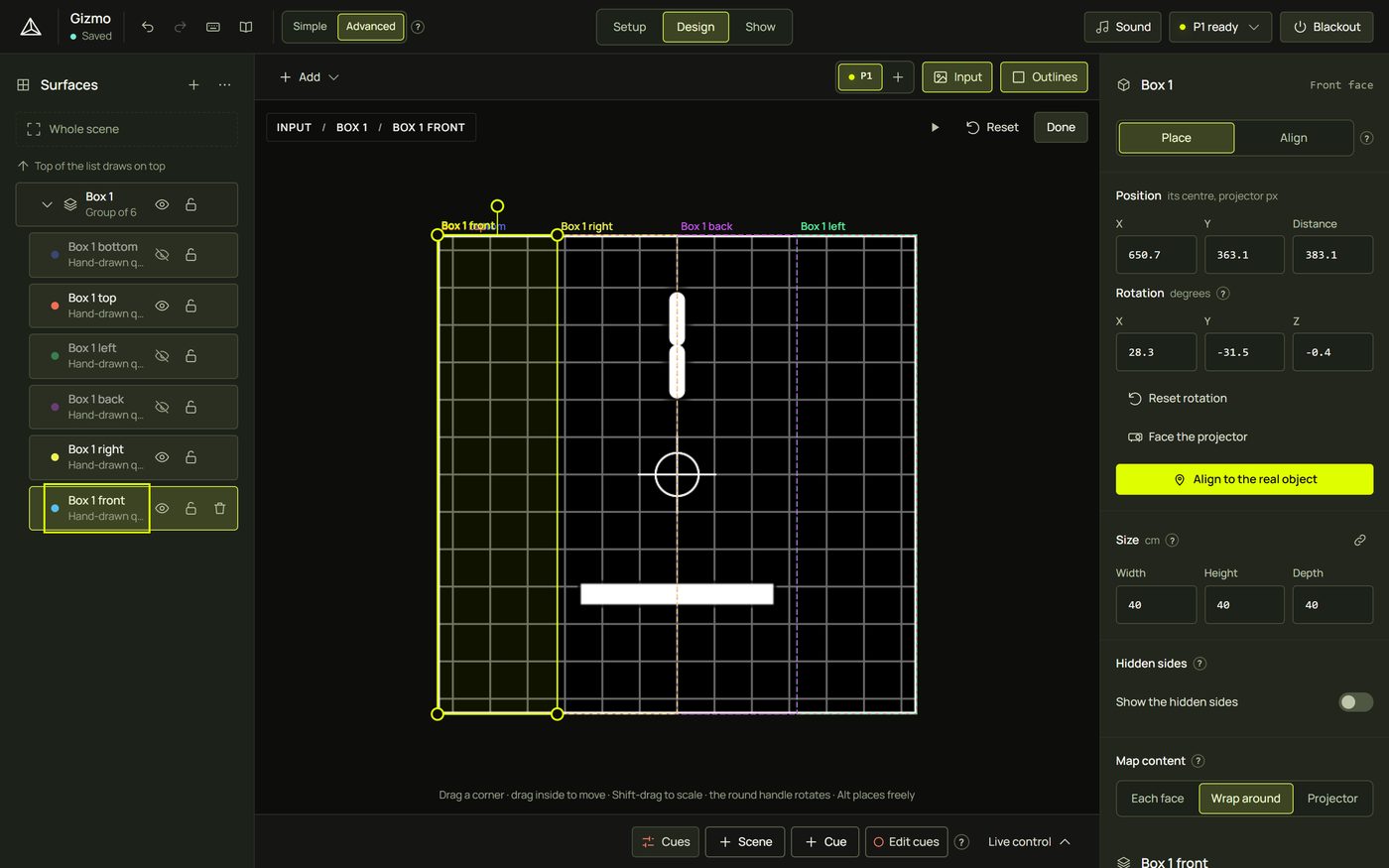The image size is (1389, 868).
Task: Activate the Blackout button
Action: (1326, 27)
